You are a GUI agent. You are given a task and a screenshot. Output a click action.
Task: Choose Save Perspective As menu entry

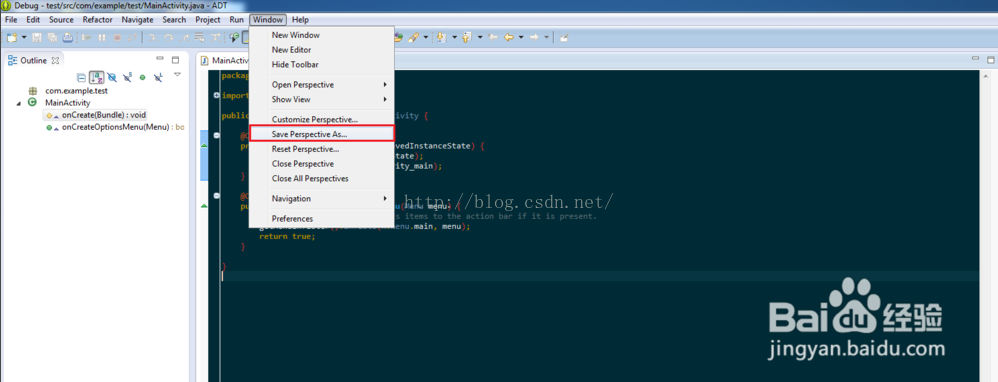[x=321, y=134]
